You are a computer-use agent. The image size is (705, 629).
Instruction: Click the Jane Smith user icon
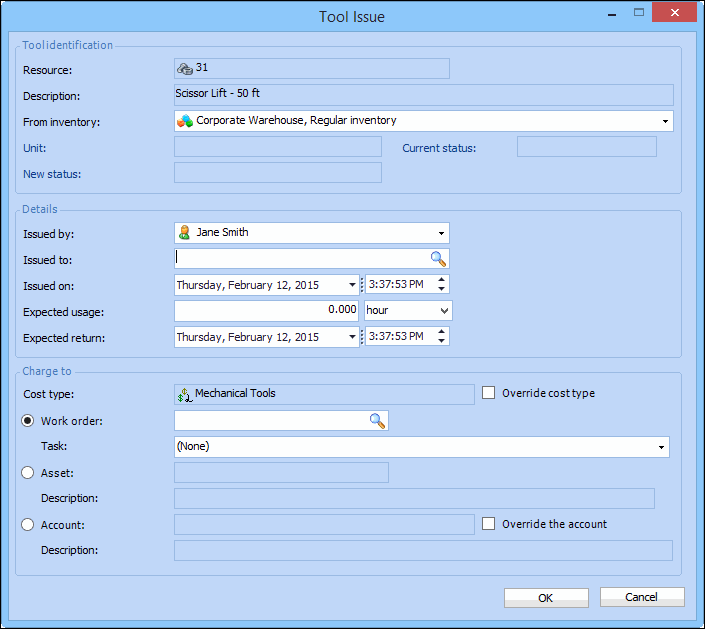pyautogui.click(x=184, y=232)
